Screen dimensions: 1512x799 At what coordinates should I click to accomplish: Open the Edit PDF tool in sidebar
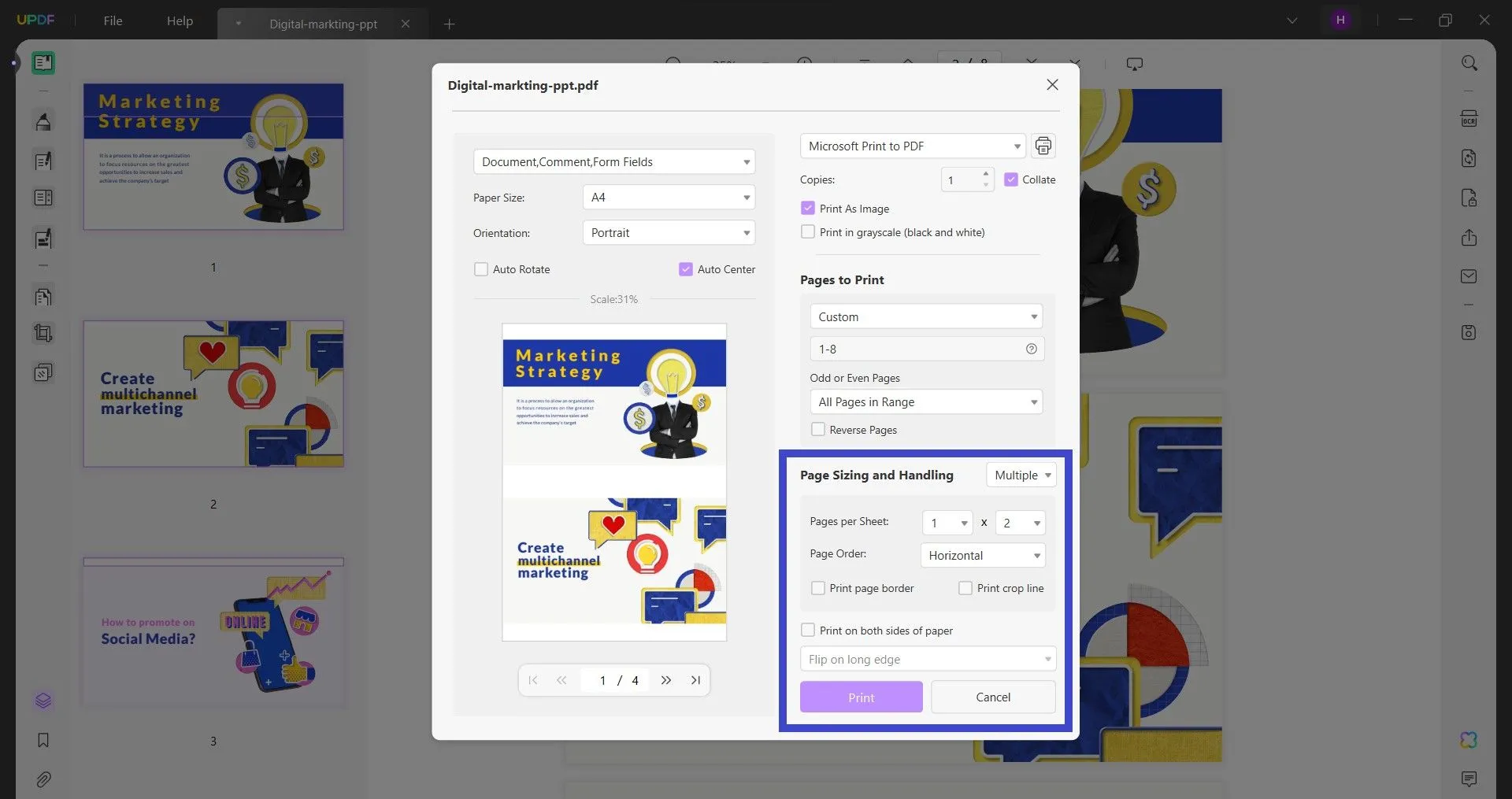click(x=43, y=161)
